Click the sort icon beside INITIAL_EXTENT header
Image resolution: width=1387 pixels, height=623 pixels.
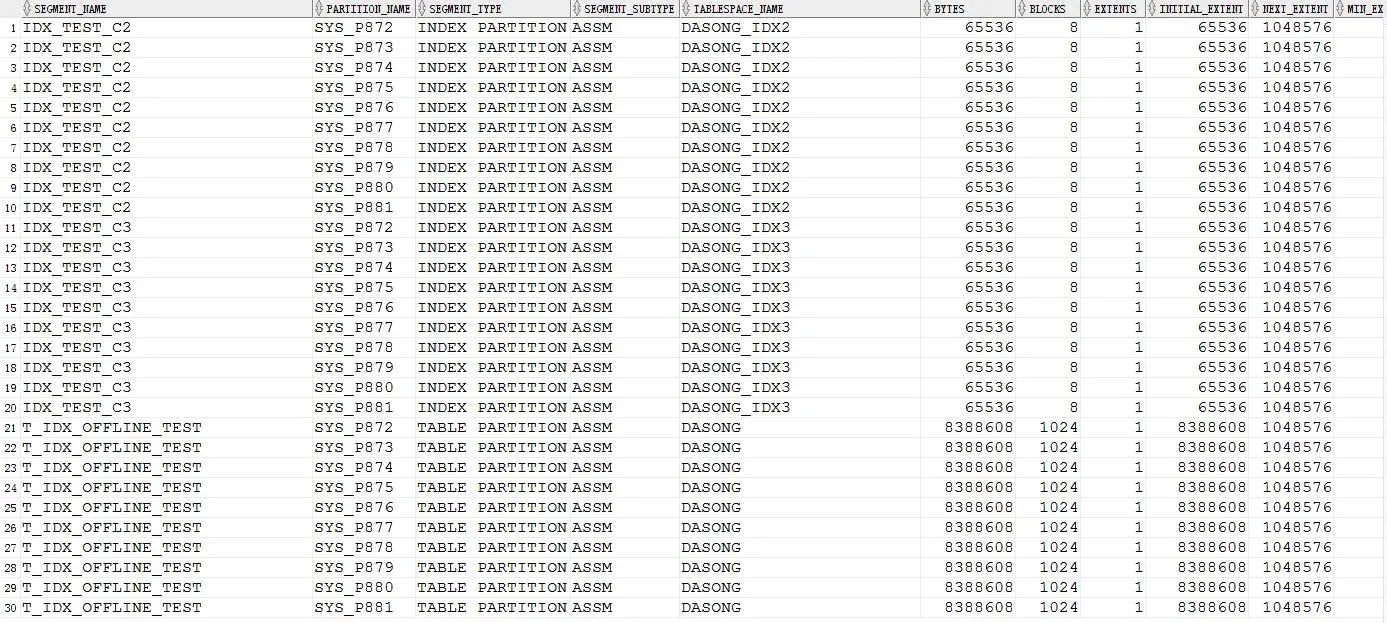click(1151, 9)
